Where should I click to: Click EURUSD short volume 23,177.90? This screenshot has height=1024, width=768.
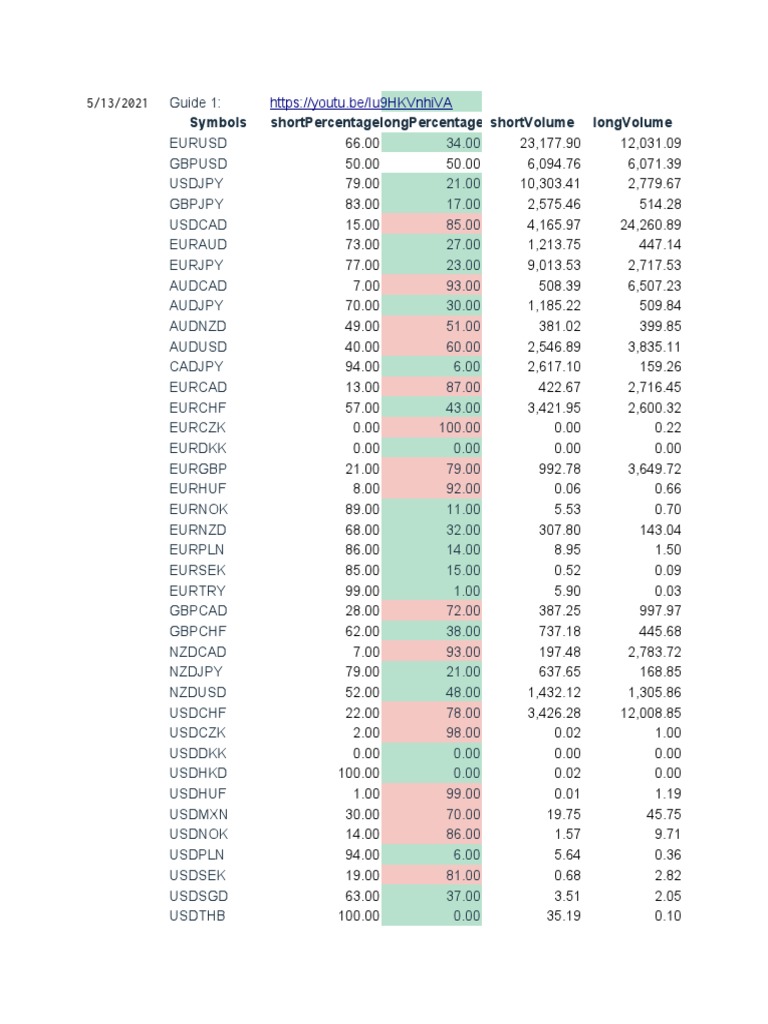pyautogui.click(x=551, y=143)
